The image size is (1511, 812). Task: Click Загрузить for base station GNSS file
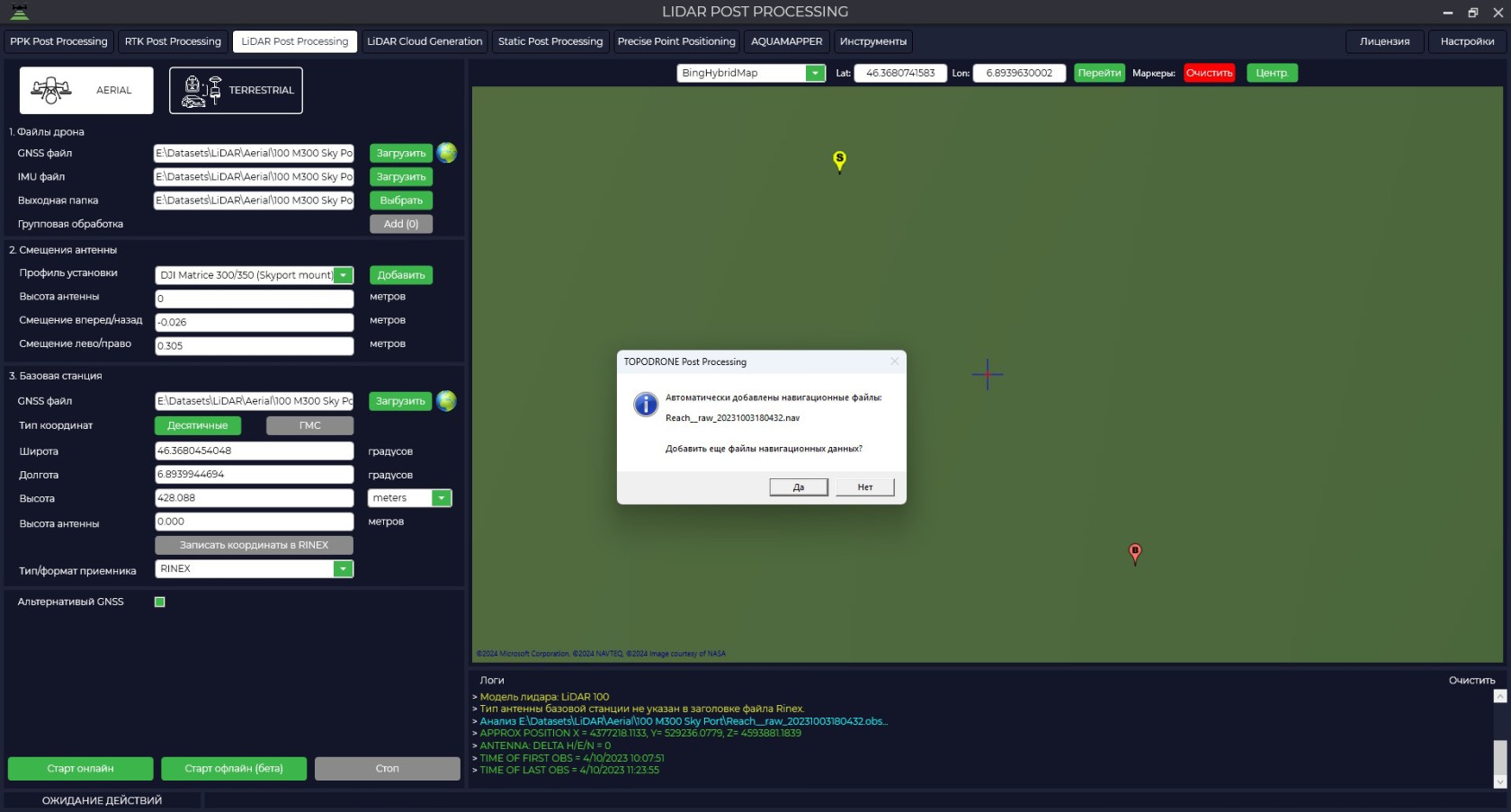[400, 401]
